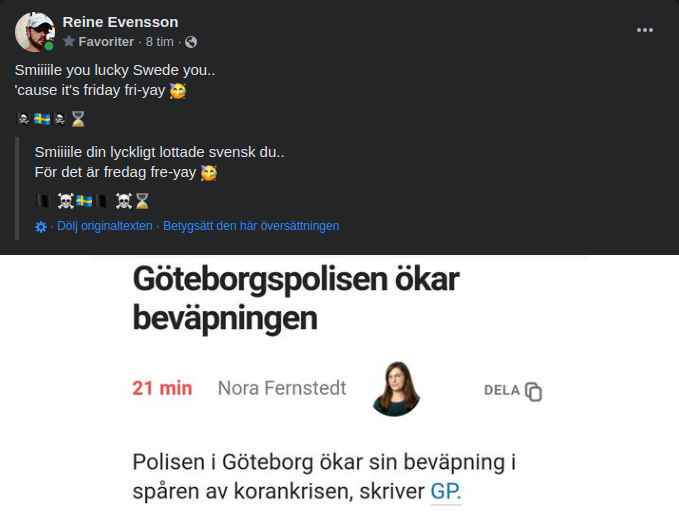Open Reine Evensson's profile picture
This screenshot has height=519, width=679.
33,32
